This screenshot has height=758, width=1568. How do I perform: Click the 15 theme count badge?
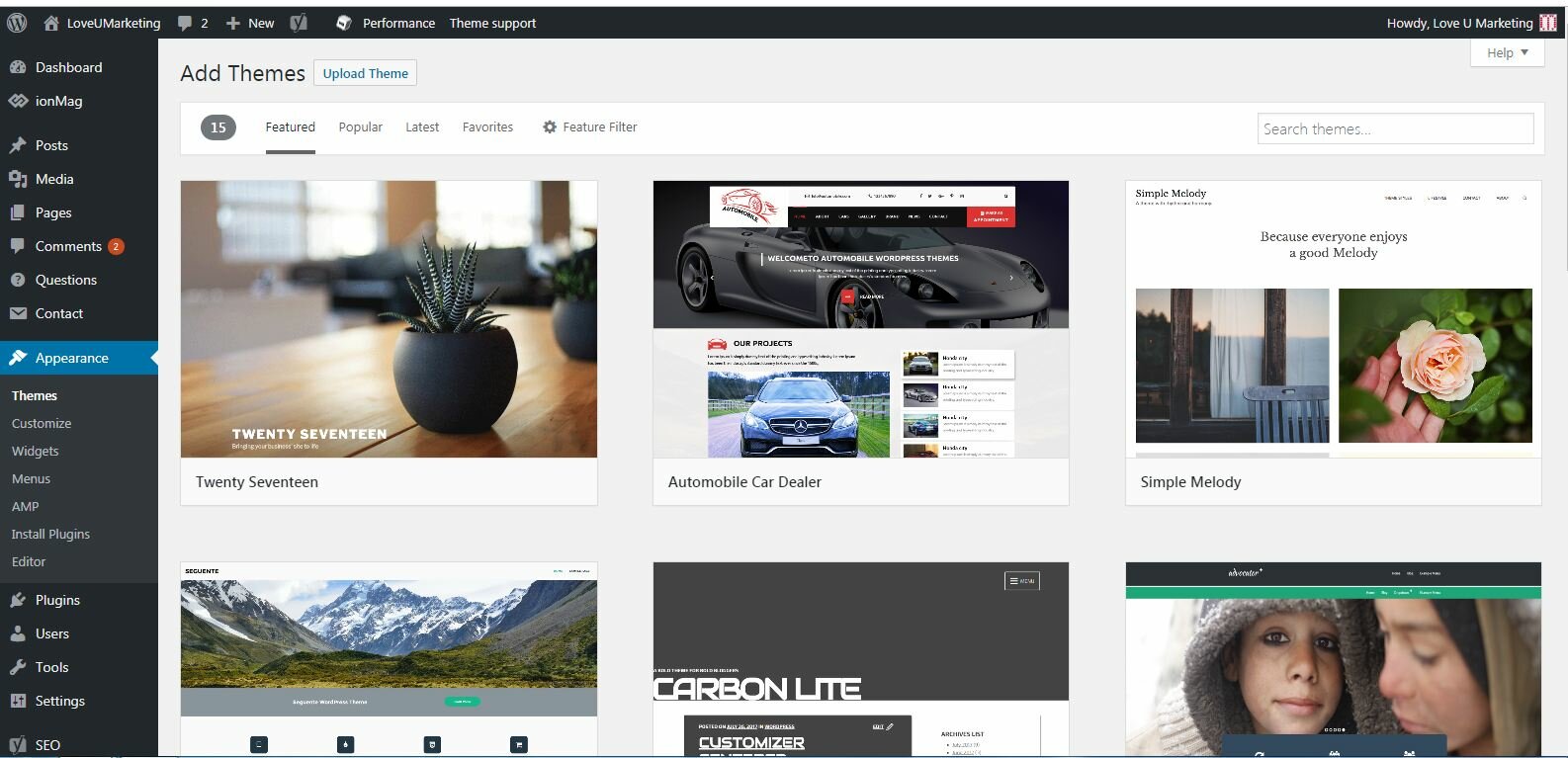[x=218, y=127]
